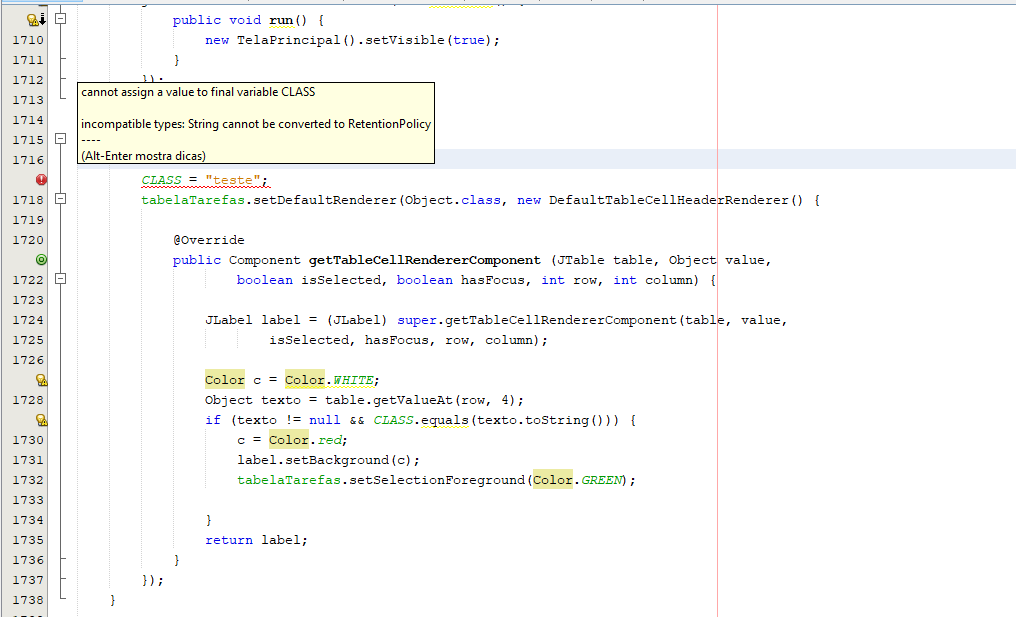Click line number 1716 in the gutter
This screenshot has height=617, width=1016.
pyautogui.click(x=28, y=160)
